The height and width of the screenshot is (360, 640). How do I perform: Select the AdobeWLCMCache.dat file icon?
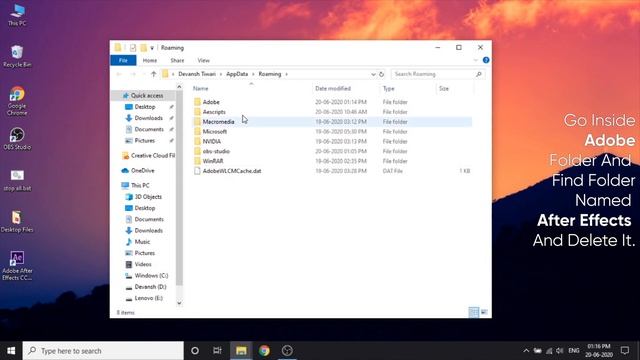tap(198, 171)
